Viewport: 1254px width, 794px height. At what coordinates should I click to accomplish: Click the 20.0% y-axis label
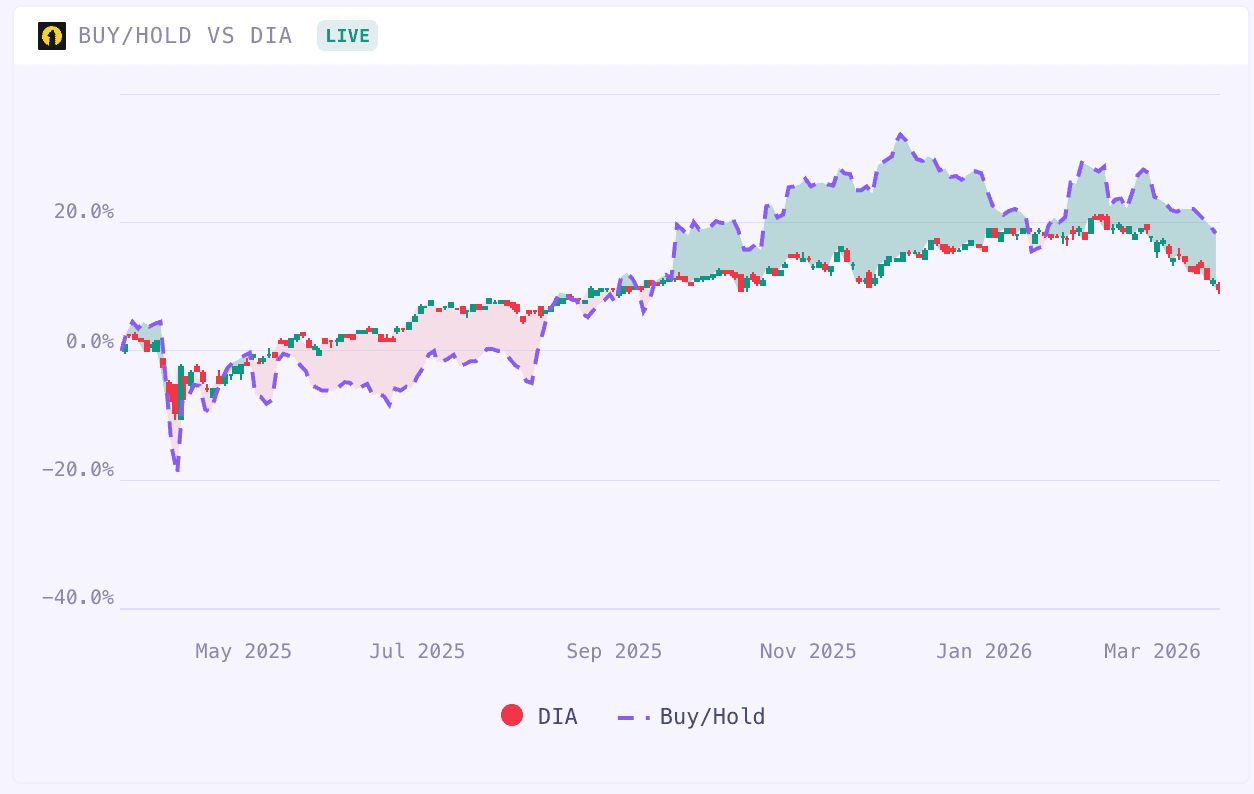click(x=85, y=212)
